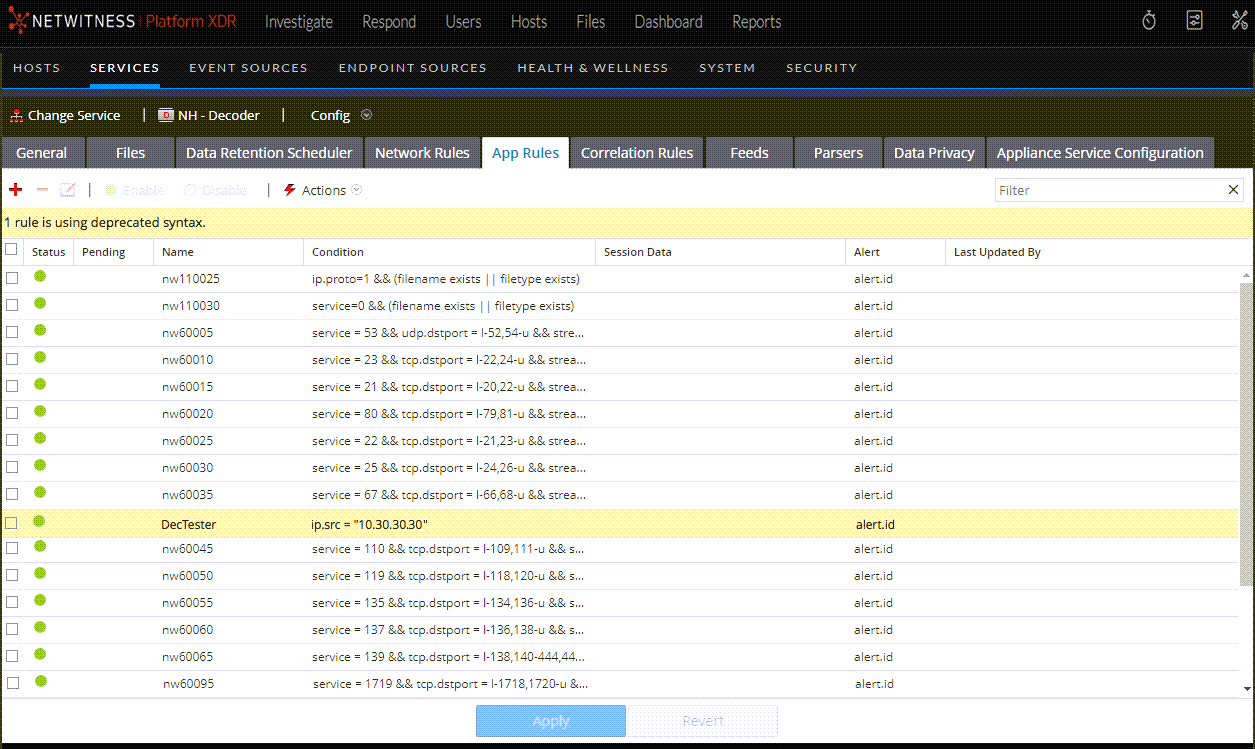Click inside the Filter text field

point(1108,190)
